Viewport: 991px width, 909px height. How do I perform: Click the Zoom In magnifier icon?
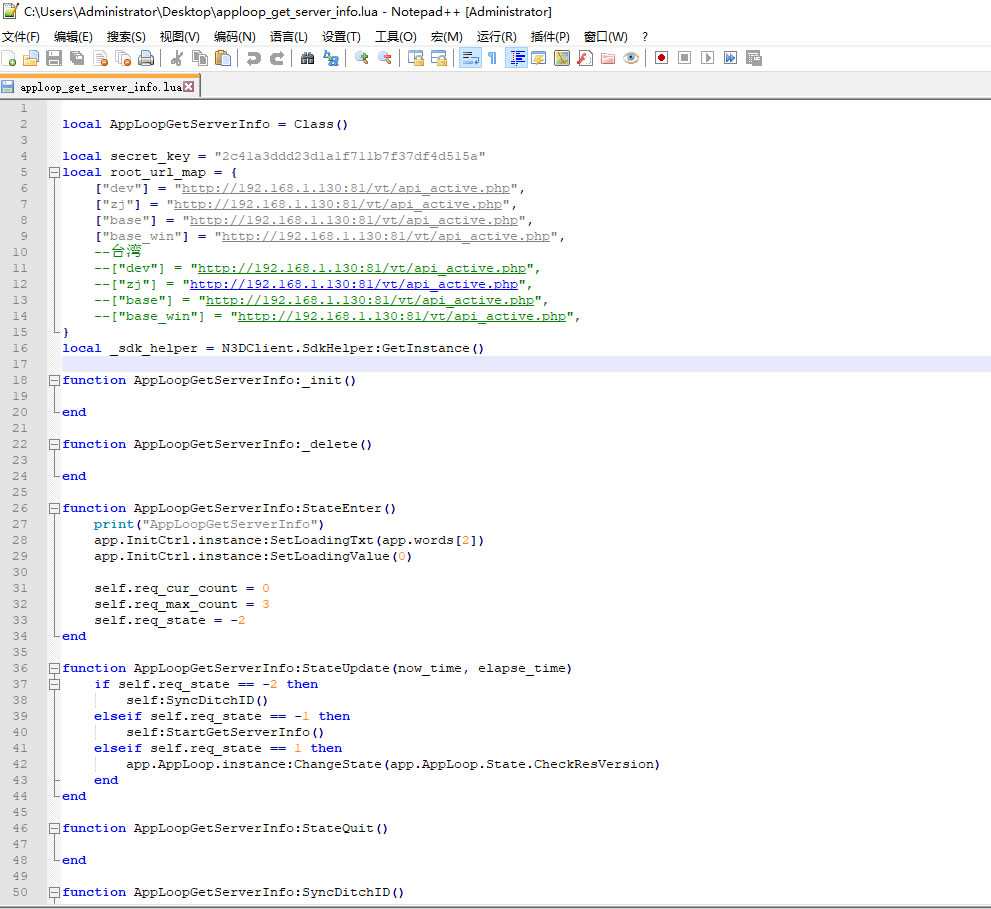[x=361, y=59]
